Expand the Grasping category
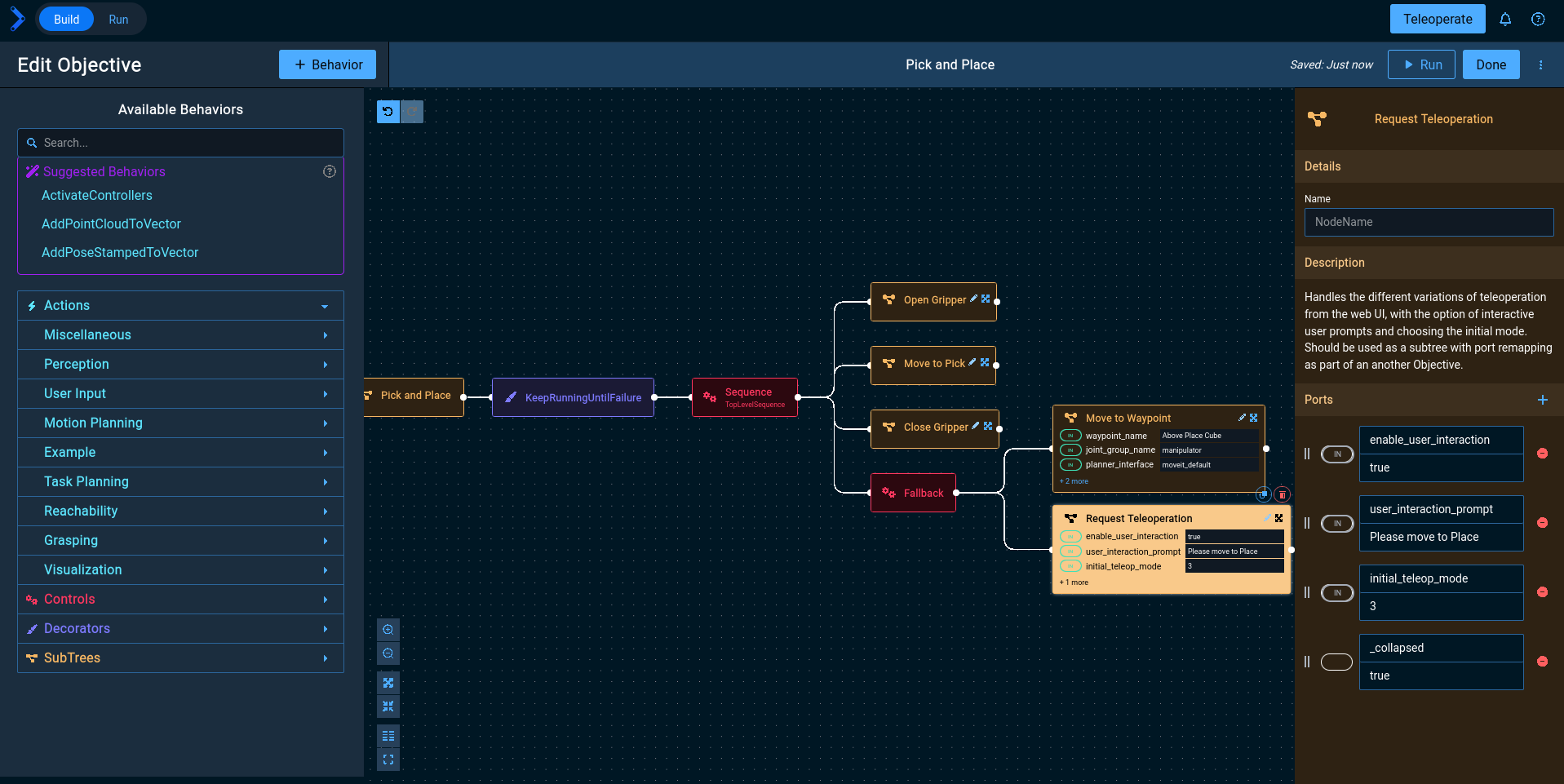The image size is (1564, 784). point(180,541)
